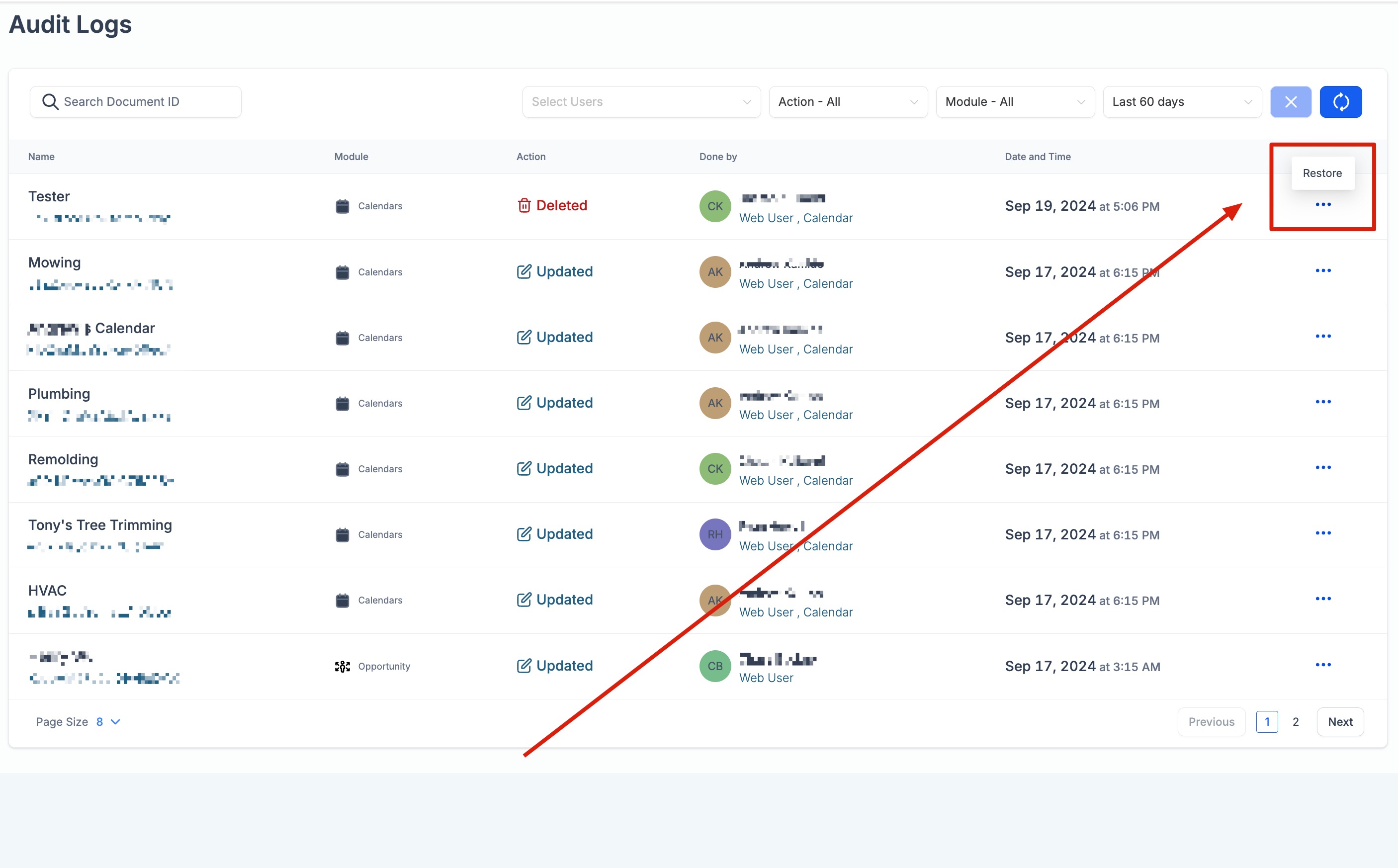
Task: Open three-dot menu for Plumbing row
Action: click(x=1322, y=402)
